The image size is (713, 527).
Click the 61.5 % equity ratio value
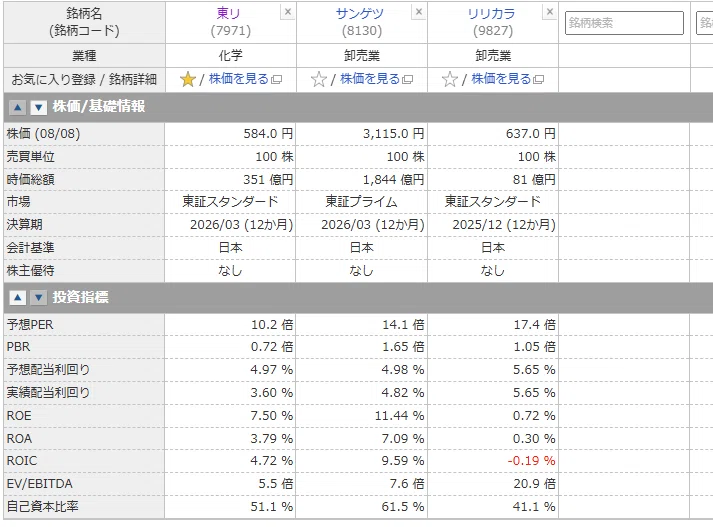pos(403,507)
